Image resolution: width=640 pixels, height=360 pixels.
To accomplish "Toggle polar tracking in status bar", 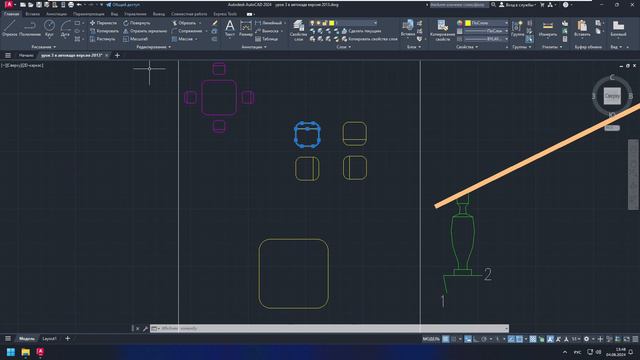I will click(x=484, y=339).
